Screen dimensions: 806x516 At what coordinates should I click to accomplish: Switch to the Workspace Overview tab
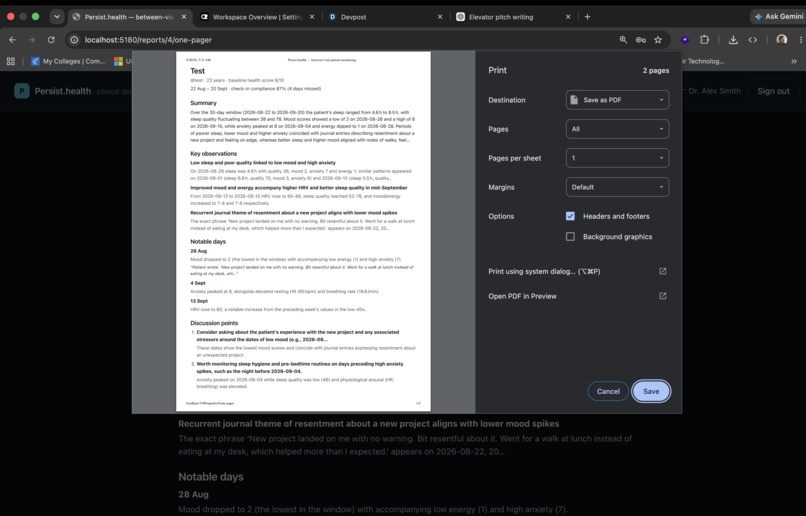(257, 17)
